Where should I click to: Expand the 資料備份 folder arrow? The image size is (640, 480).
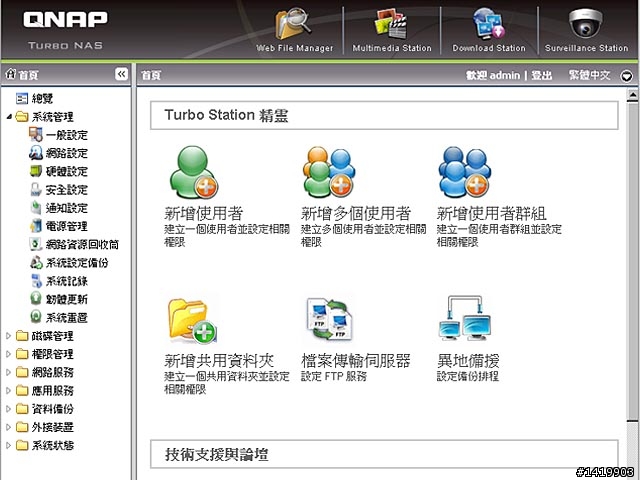9,409
